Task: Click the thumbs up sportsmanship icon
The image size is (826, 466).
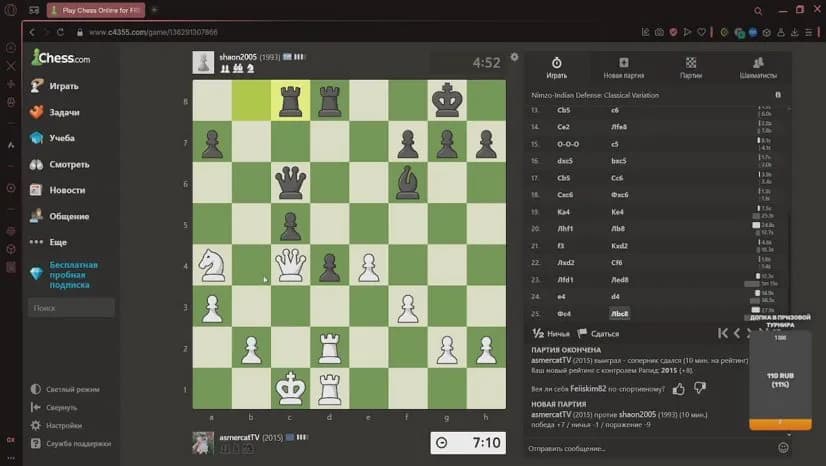Action: 679,387
